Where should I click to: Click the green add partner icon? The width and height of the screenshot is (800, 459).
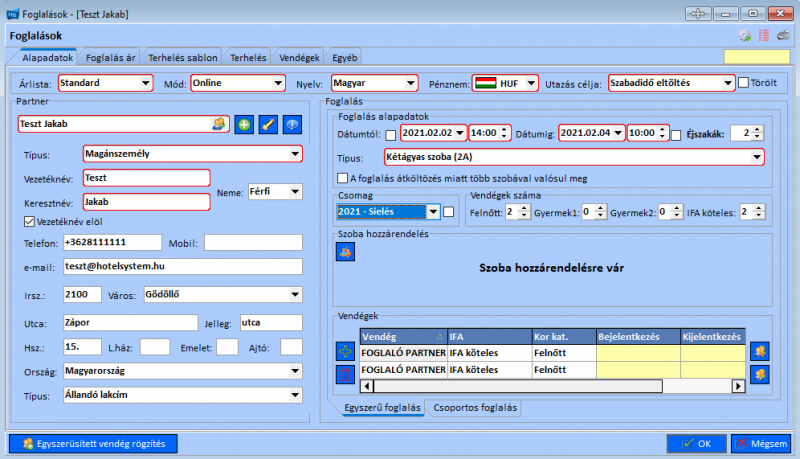pyautogui.click(x=244, y=124)
